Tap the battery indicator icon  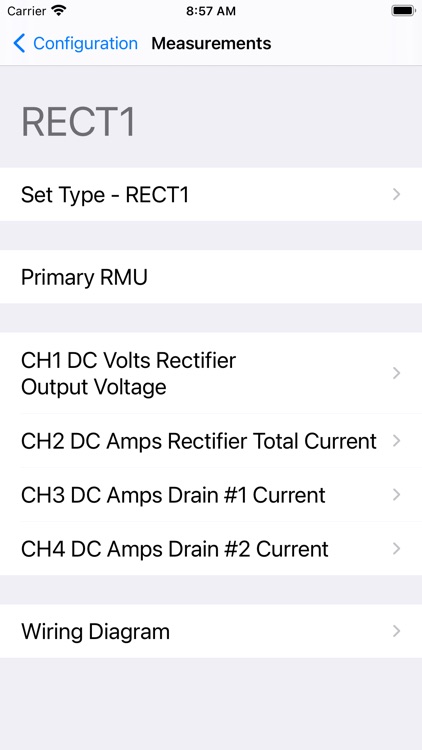403,11
